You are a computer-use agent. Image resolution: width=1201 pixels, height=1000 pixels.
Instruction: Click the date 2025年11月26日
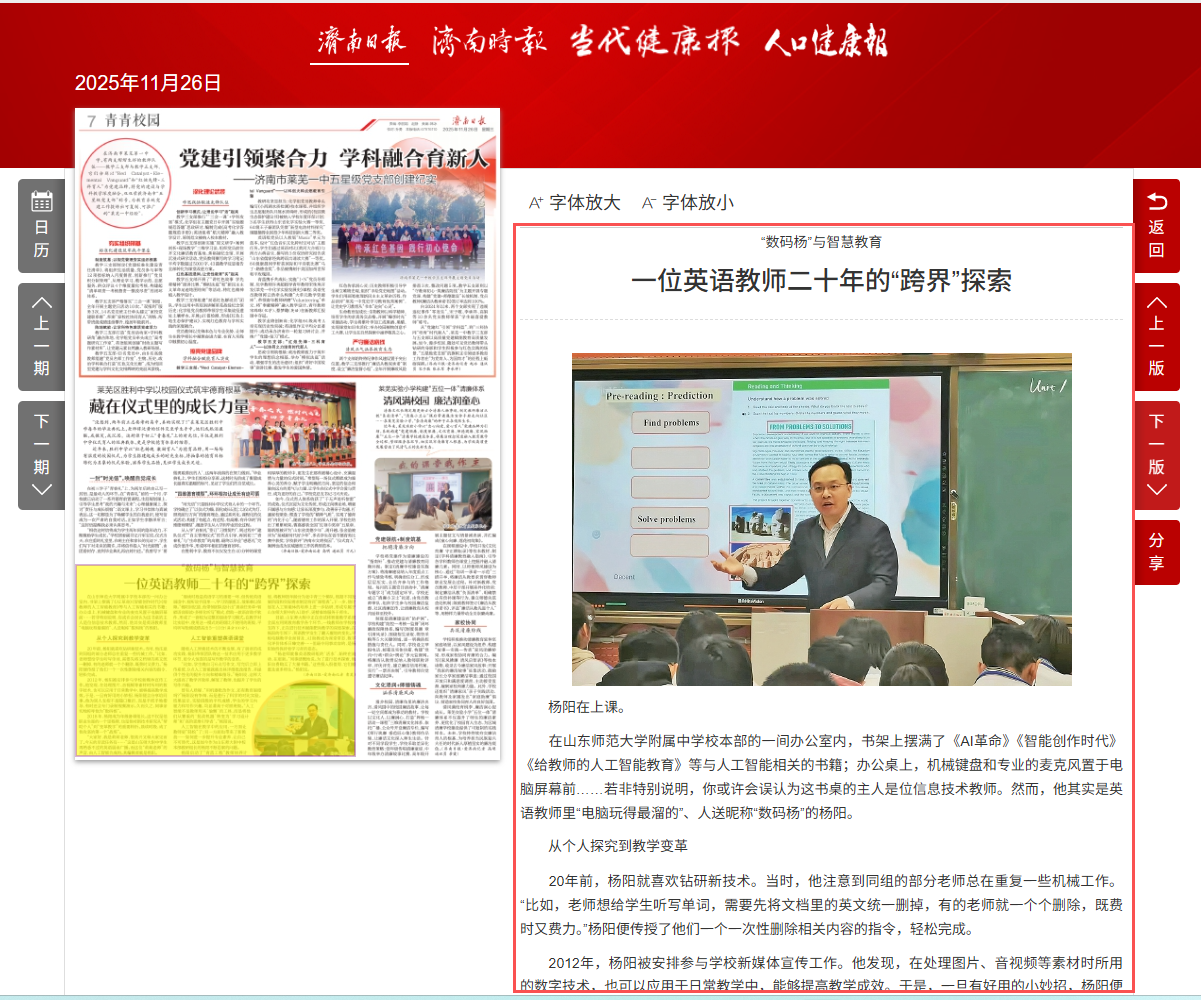coord(148,83)
